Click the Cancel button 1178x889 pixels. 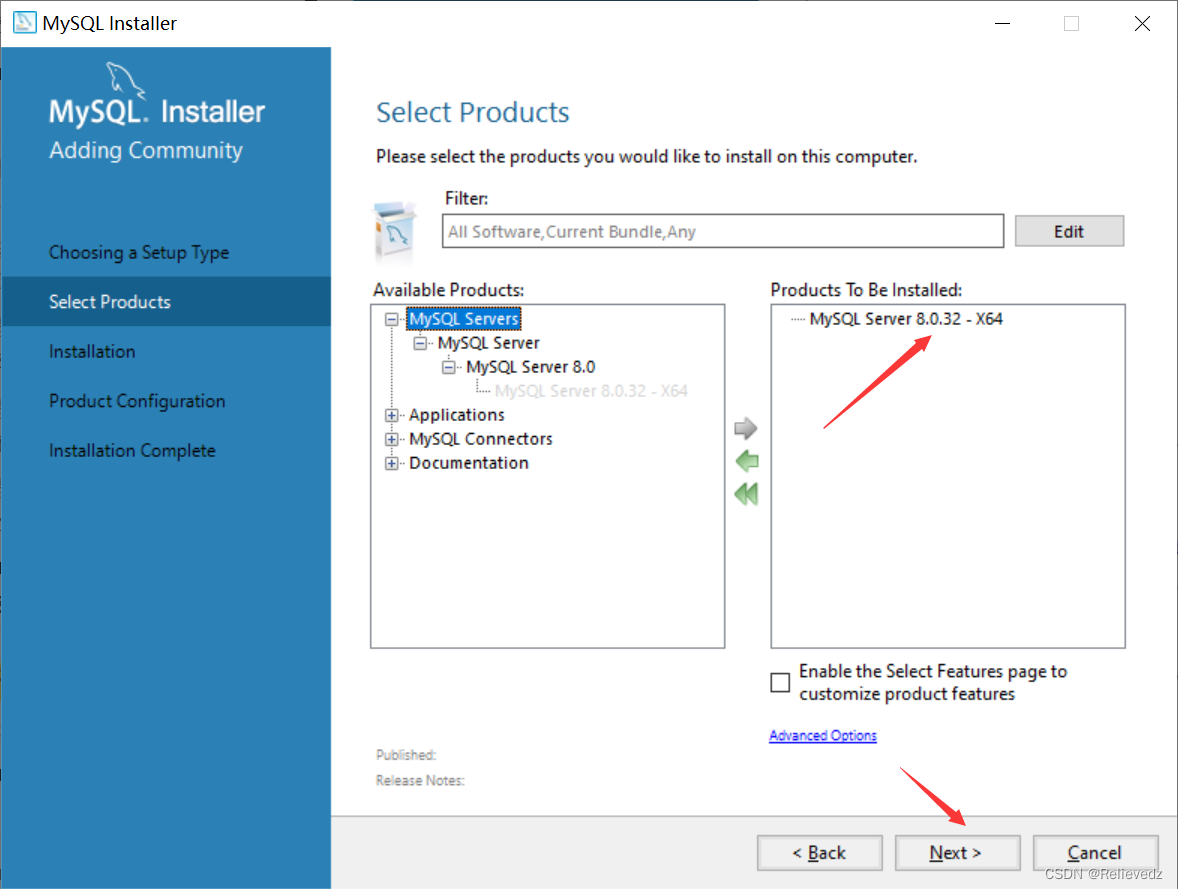click(1094, 852)
